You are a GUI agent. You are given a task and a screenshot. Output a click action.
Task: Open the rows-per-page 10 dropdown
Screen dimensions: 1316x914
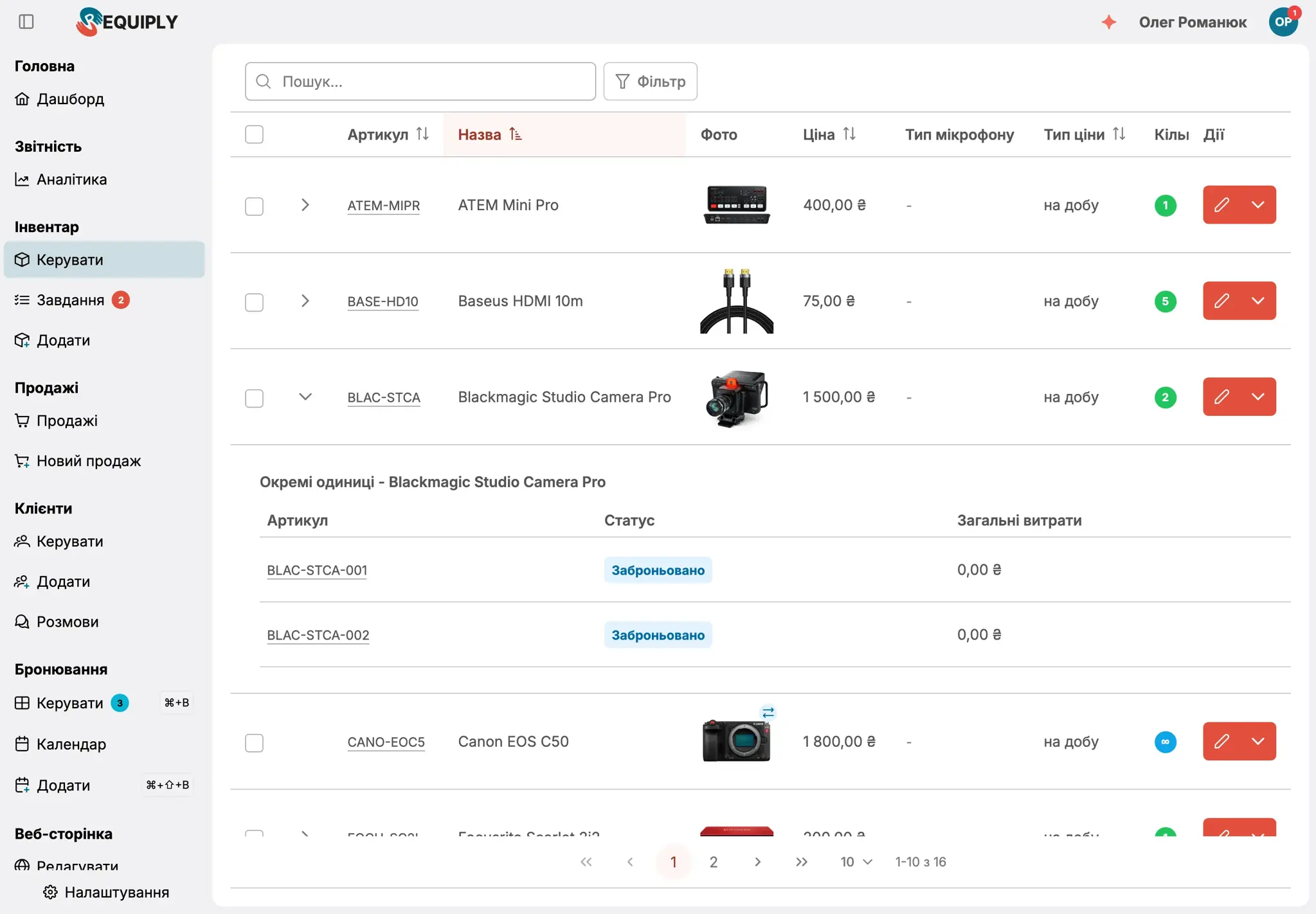click(856, 862)
